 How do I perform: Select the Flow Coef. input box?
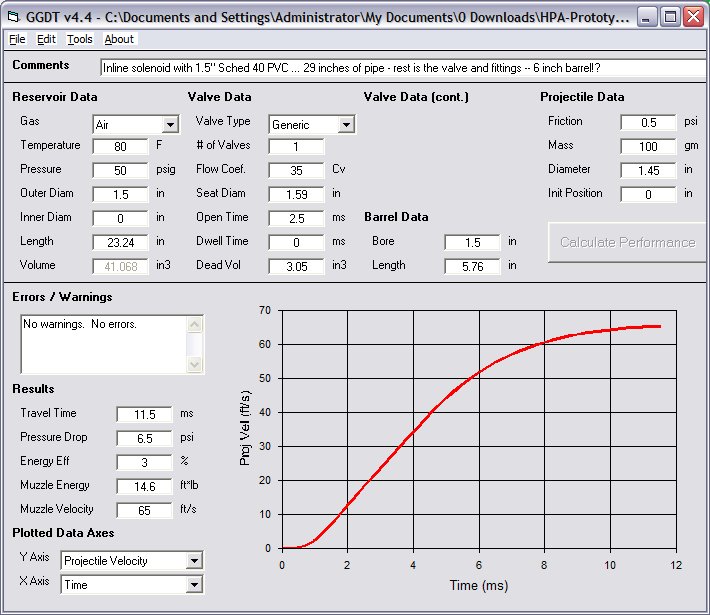tap(296, 170)
